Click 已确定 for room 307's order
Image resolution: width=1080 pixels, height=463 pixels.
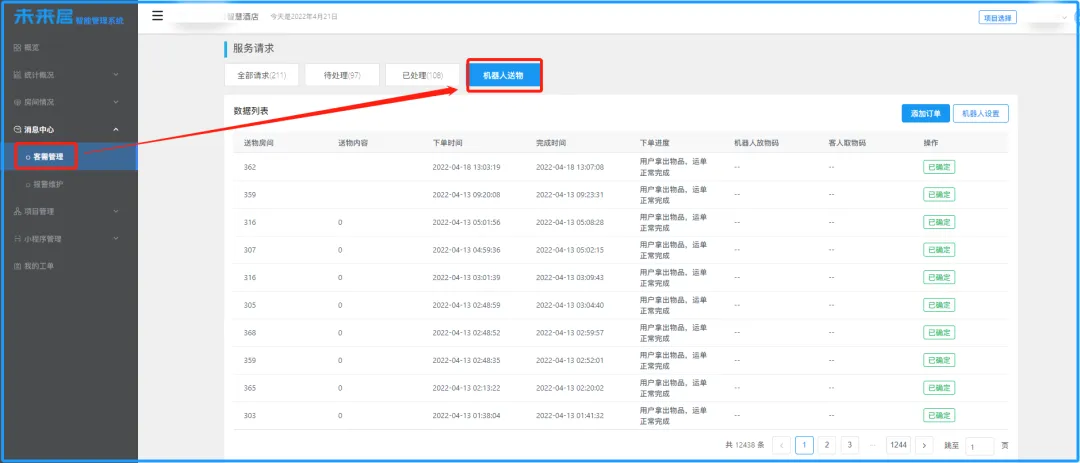coord(939,249)
